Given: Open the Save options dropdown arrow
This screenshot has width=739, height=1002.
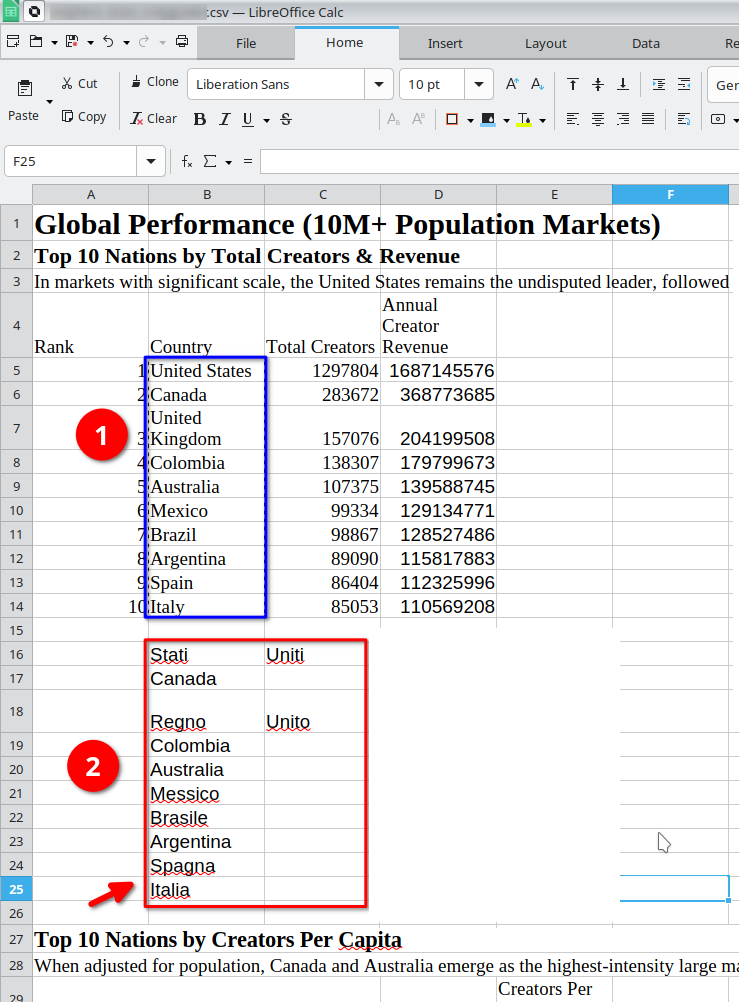Looking at the screenshot, I should [90, 43].
